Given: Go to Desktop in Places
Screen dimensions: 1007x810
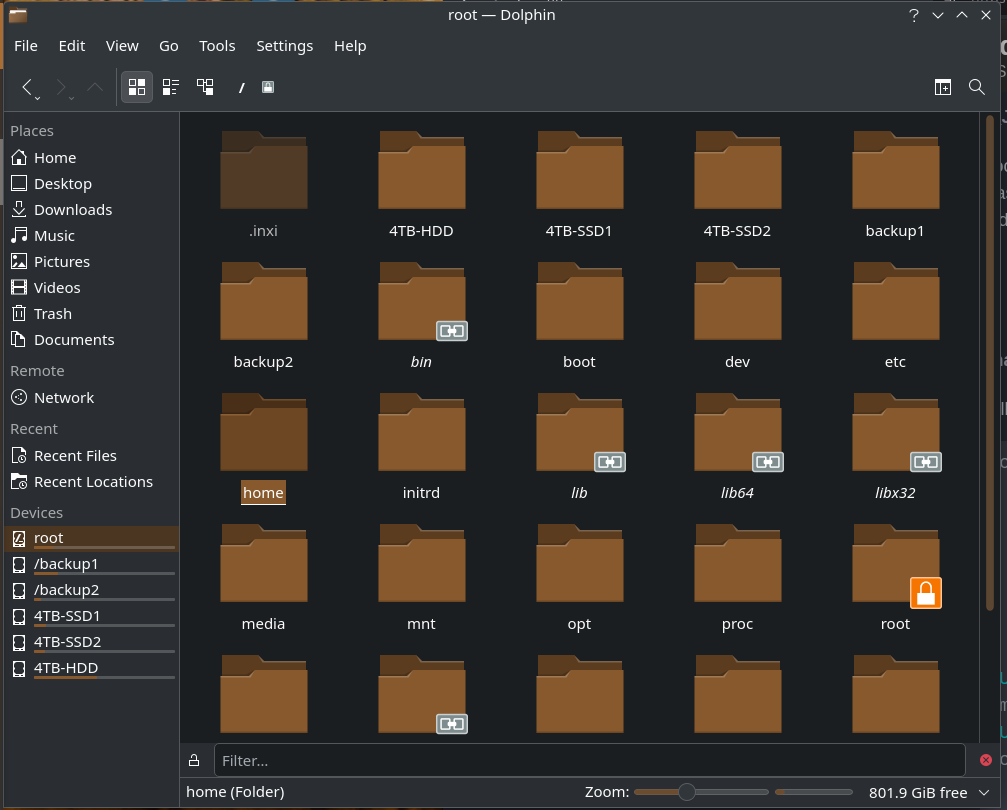Looking at the screenshot, I should click(91, 184).
